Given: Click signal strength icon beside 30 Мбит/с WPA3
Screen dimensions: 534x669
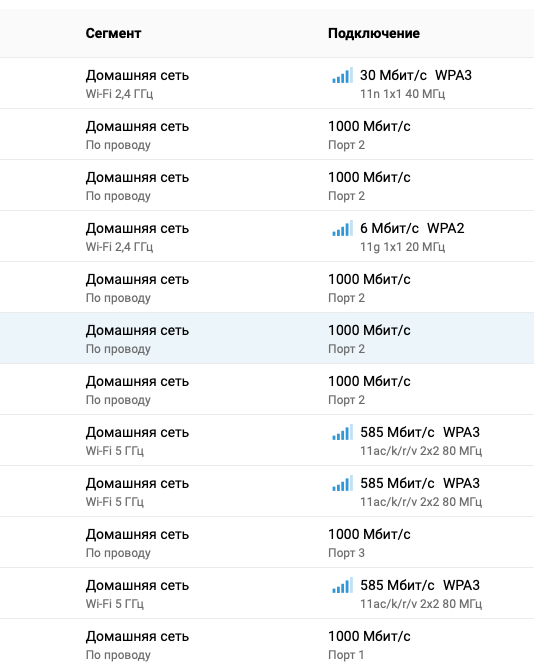Looking at the screenshot, I should 342,76.
